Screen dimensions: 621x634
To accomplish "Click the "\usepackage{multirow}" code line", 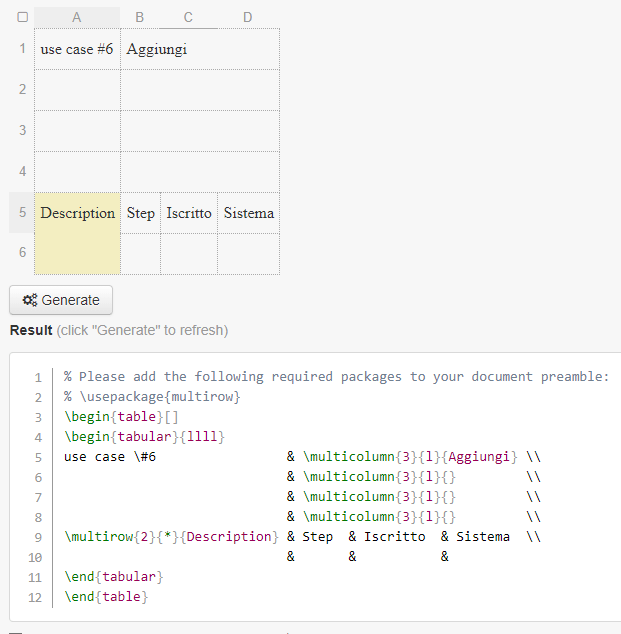I will click(x=152, y=397).
